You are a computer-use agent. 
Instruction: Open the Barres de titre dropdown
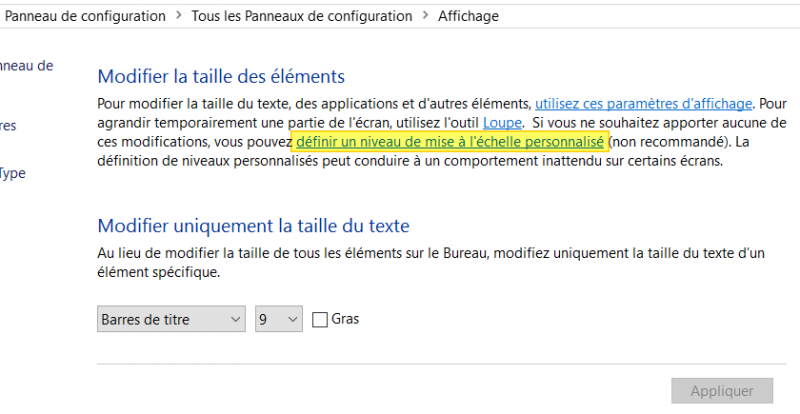171,319
